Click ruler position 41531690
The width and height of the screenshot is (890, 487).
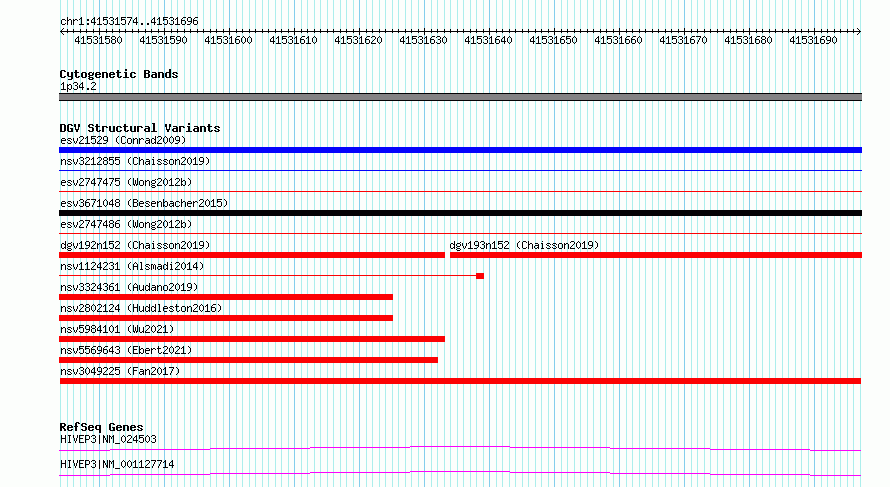813,40
